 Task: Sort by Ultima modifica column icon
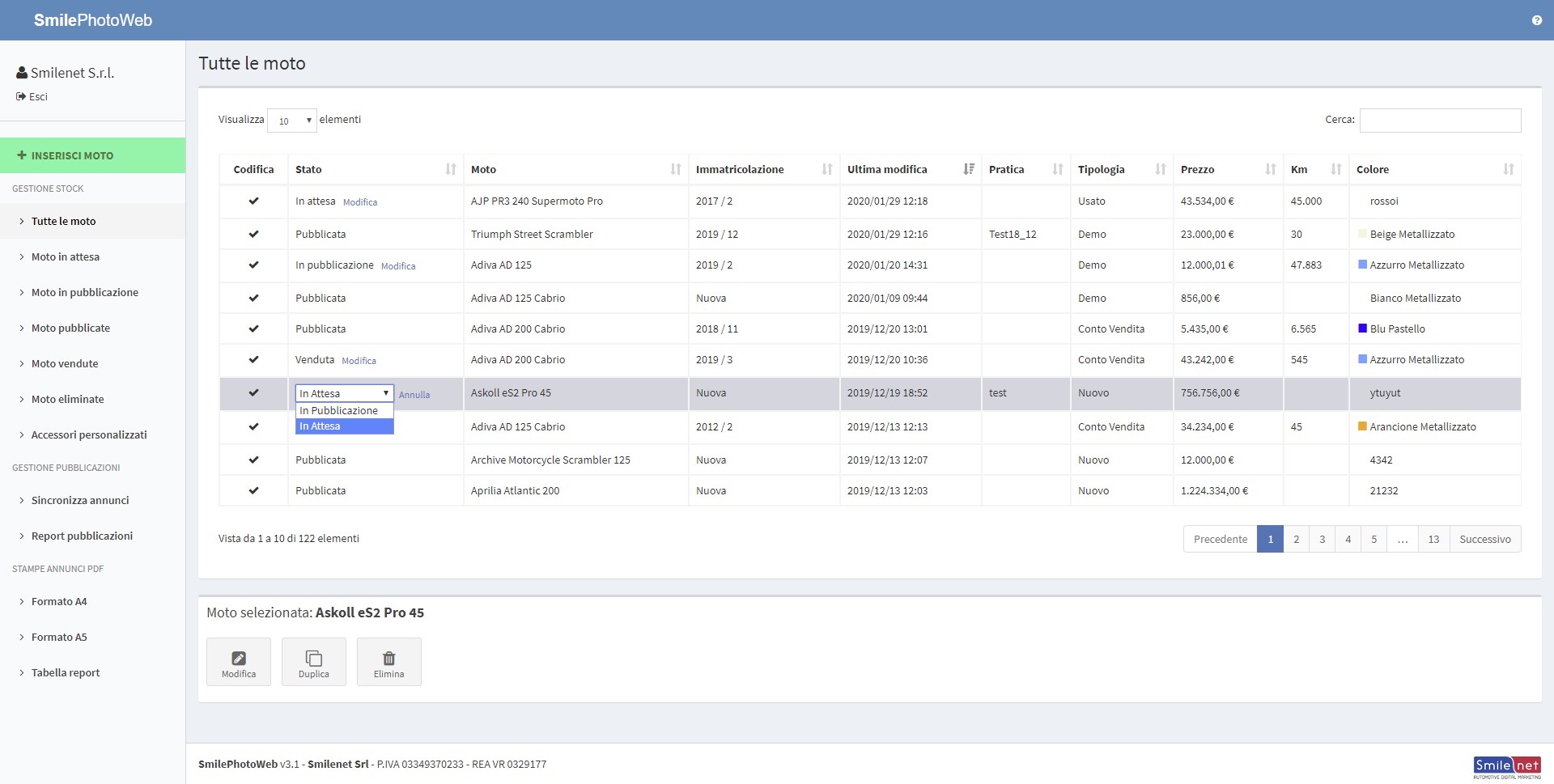click(x=969, y=169)
